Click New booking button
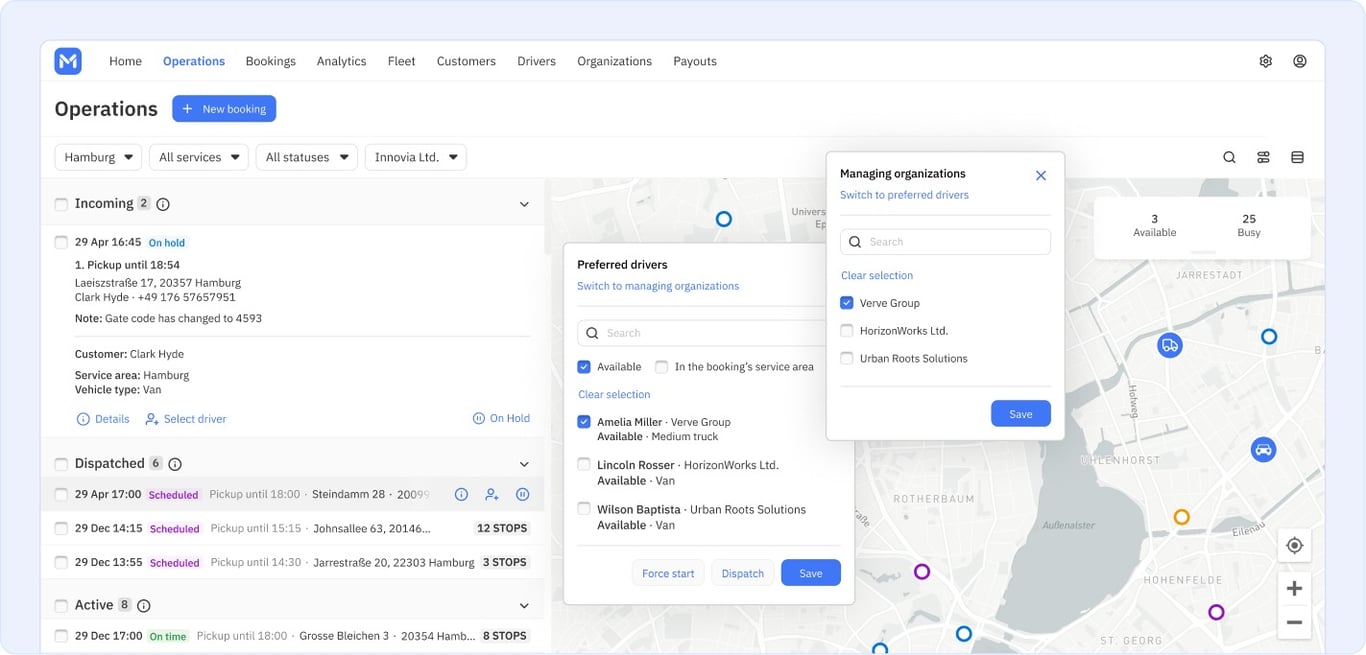Image resolution: width=1366 pixels, height=655 pixels. [x=224, y=109]
